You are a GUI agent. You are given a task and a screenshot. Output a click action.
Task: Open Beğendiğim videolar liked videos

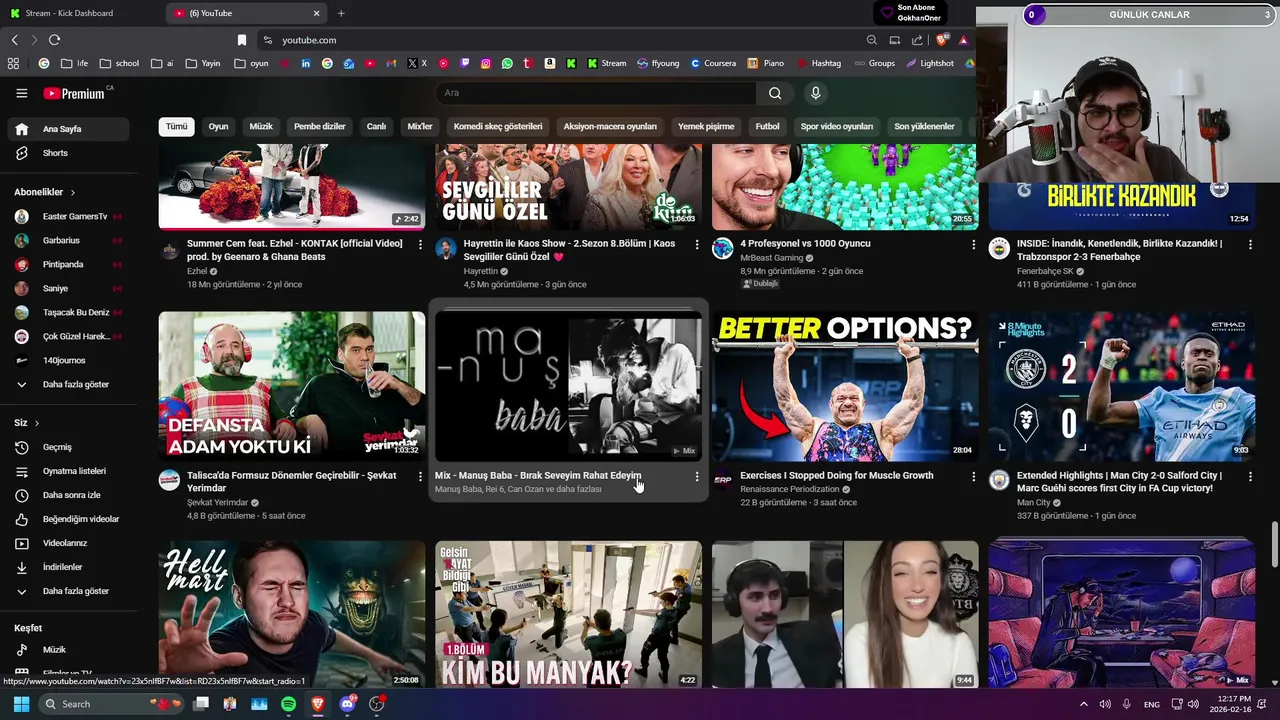click(x=66, y=519)
